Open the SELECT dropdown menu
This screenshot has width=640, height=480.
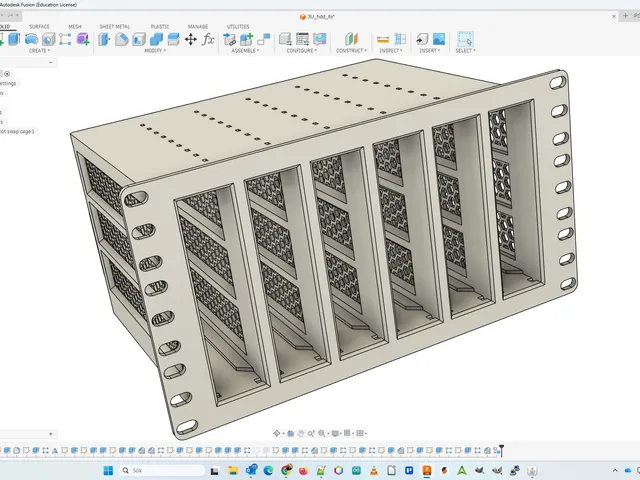tap(465, 51)
